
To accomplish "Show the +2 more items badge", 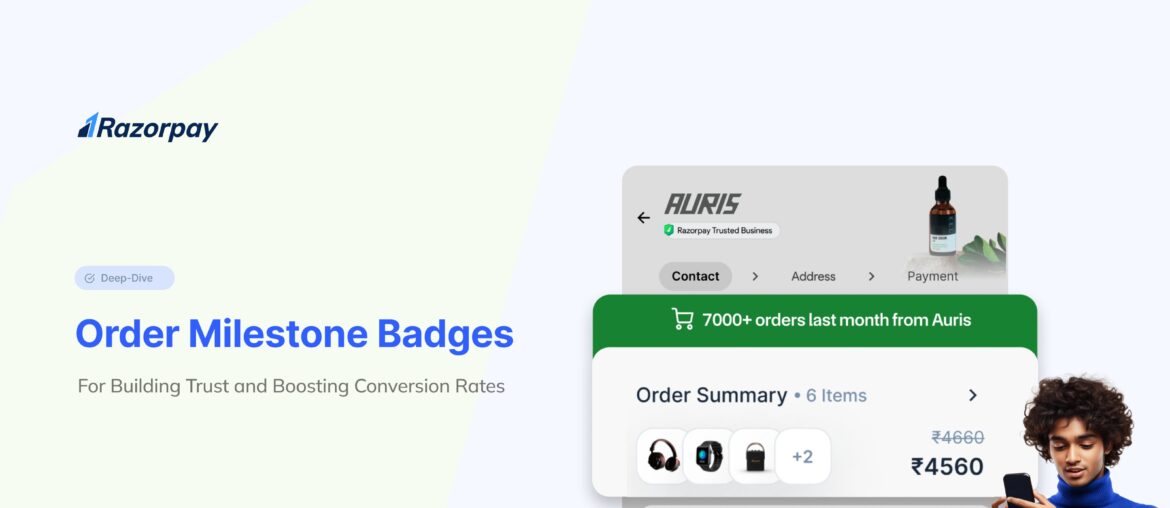I will click(x=802, y=456).
